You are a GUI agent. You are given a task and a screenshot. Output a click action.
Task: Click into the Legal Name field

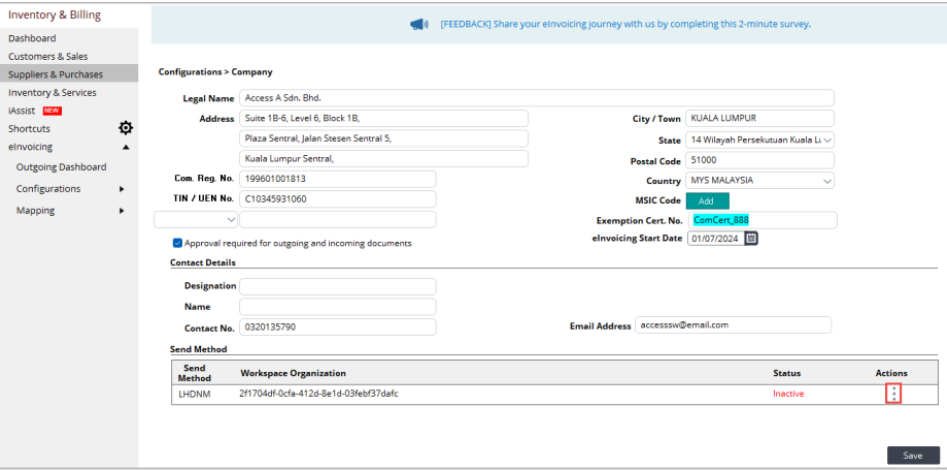tap(537, 98)
